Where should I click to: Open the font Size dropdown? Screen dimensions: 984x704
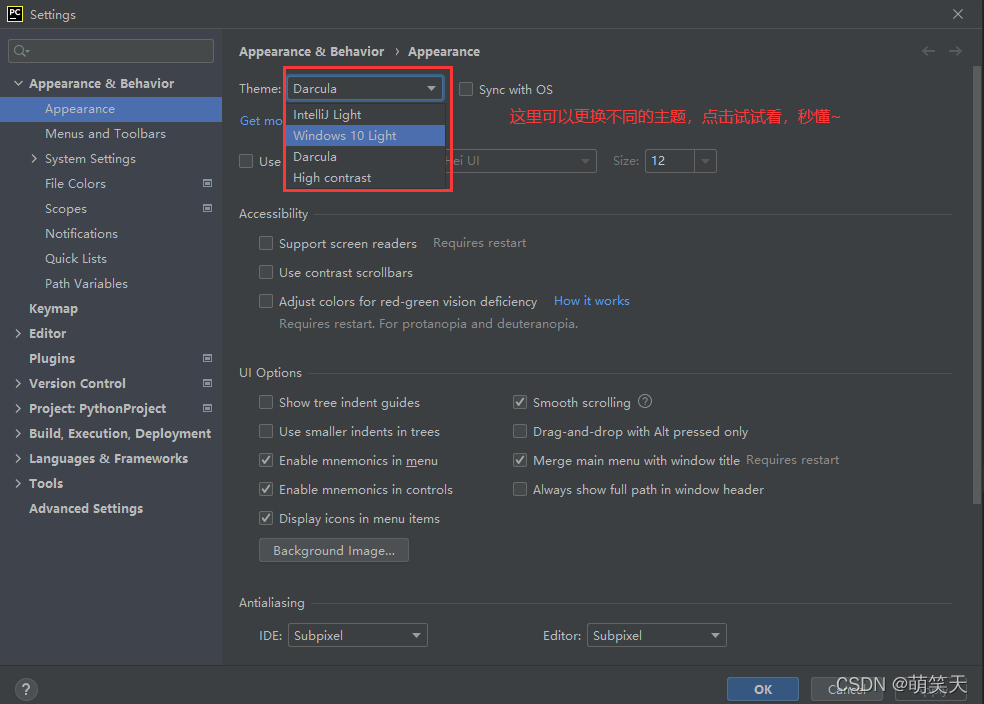706,161
